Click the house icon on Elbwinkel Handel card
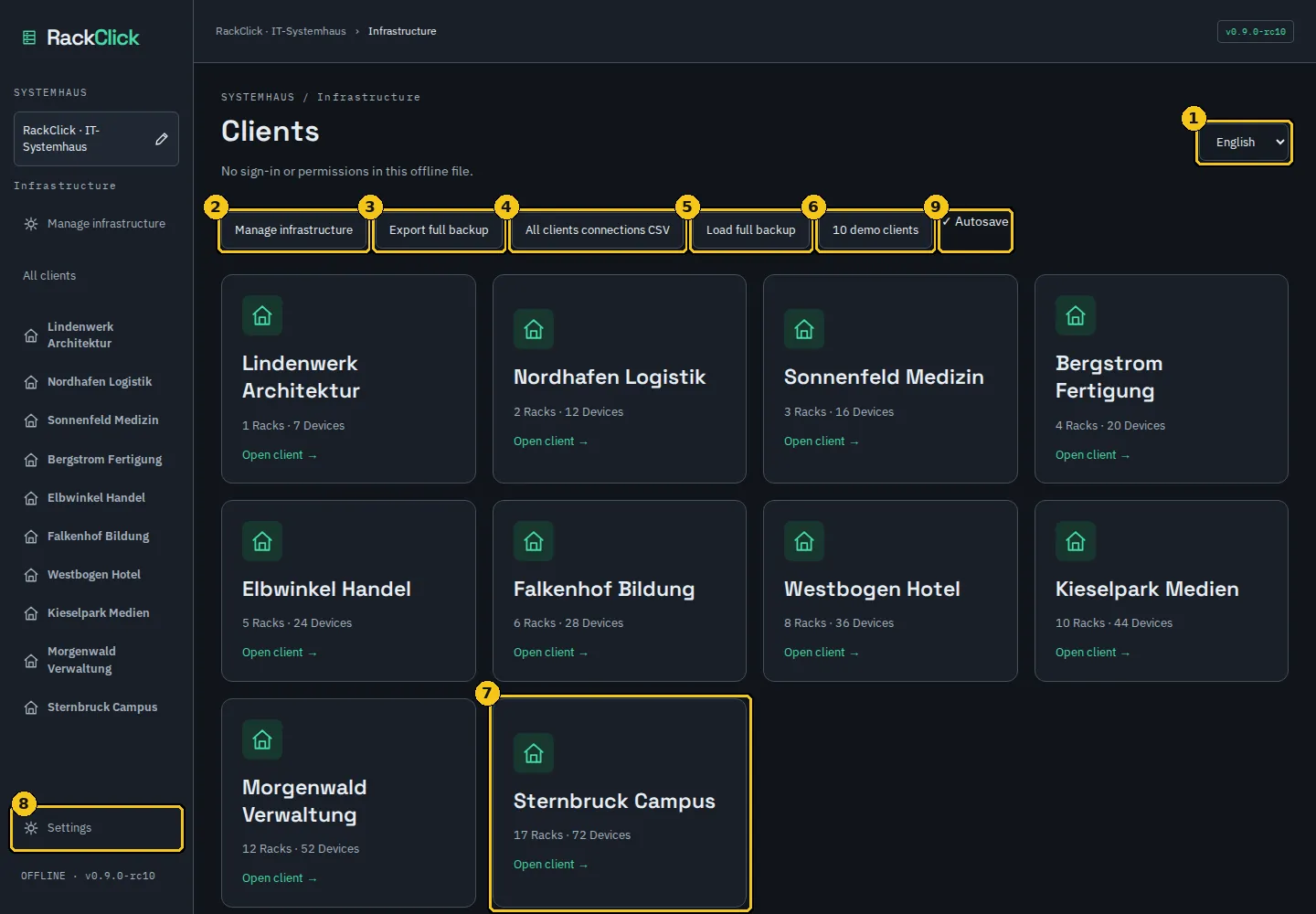The width and height of the screenshot is (1316, 914). (262, 542)
